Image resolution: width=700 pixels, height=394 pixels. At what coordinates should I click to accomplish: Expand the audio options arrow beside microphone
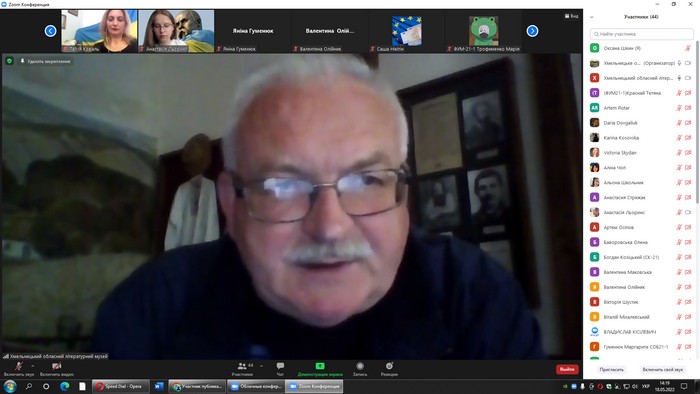[32, 366]
